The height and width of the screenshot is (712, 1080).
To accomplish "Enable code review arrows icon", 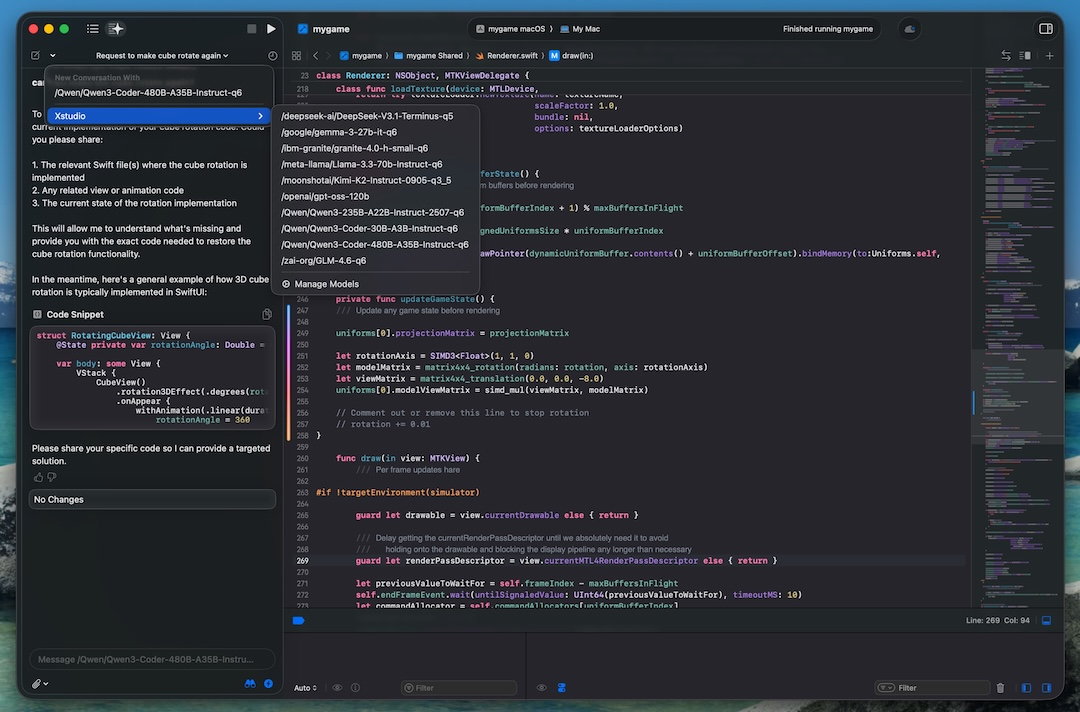I will (1006, 56).
